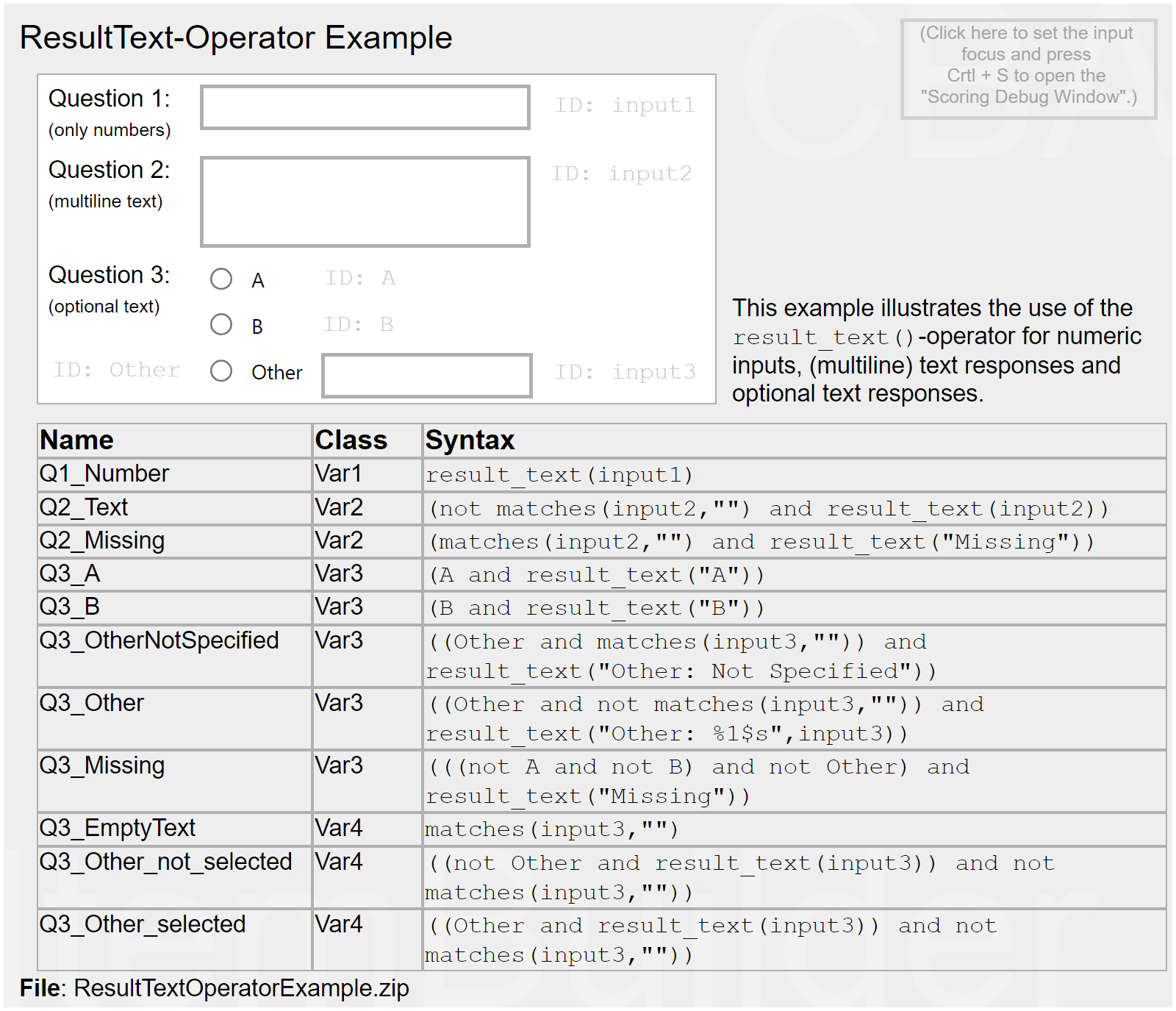The image size is (1176, 1011).
Task: Click the Q1_Number row name
Action: click(x=104, y=474)
